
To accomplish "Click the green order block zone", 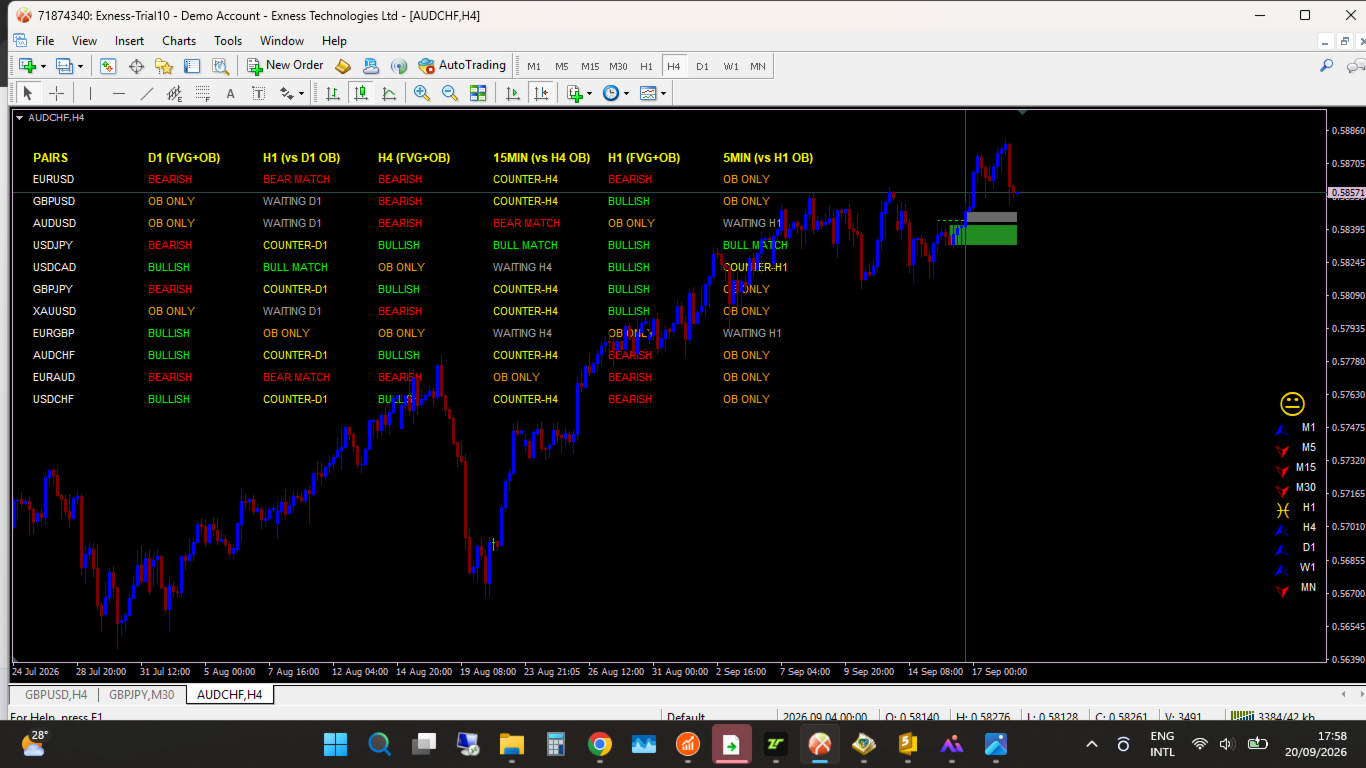I will 984,234.
